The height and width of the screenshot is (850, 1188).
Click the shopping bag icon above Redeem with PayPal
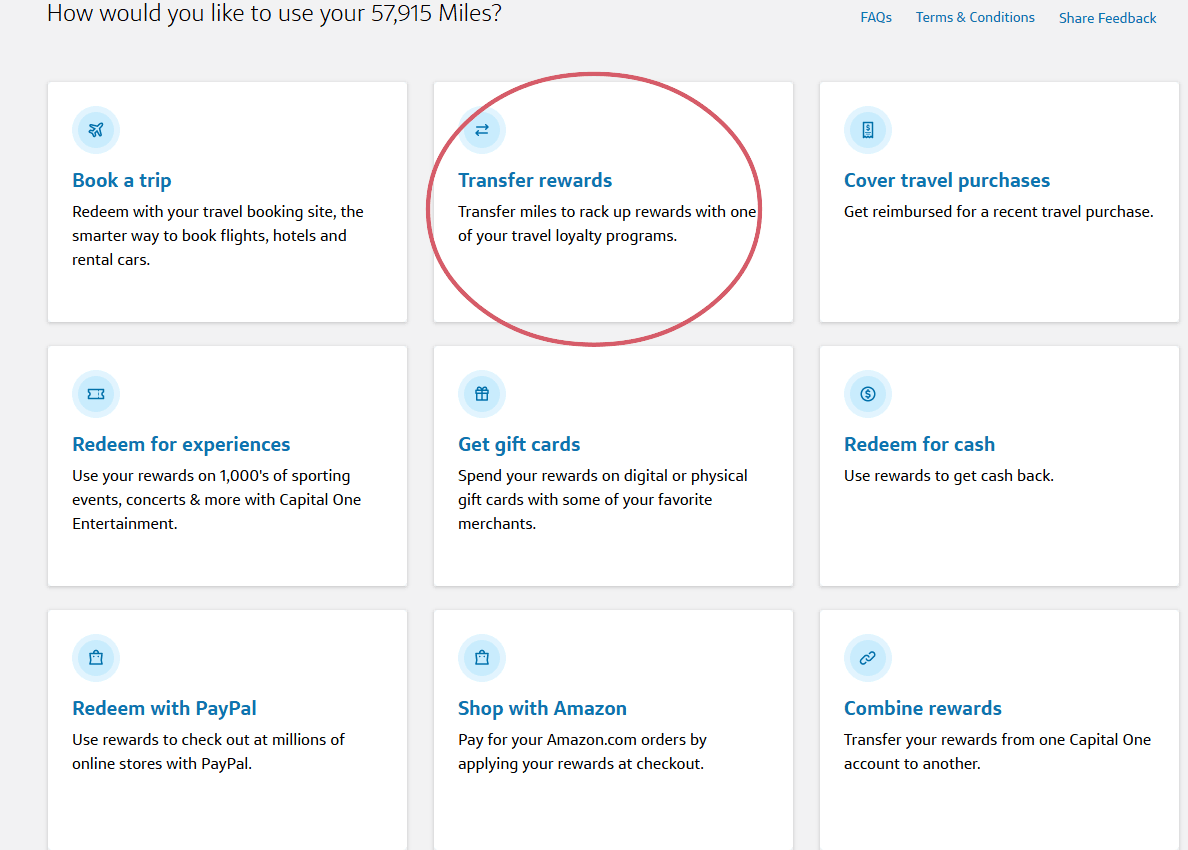(x=95, y=658)
